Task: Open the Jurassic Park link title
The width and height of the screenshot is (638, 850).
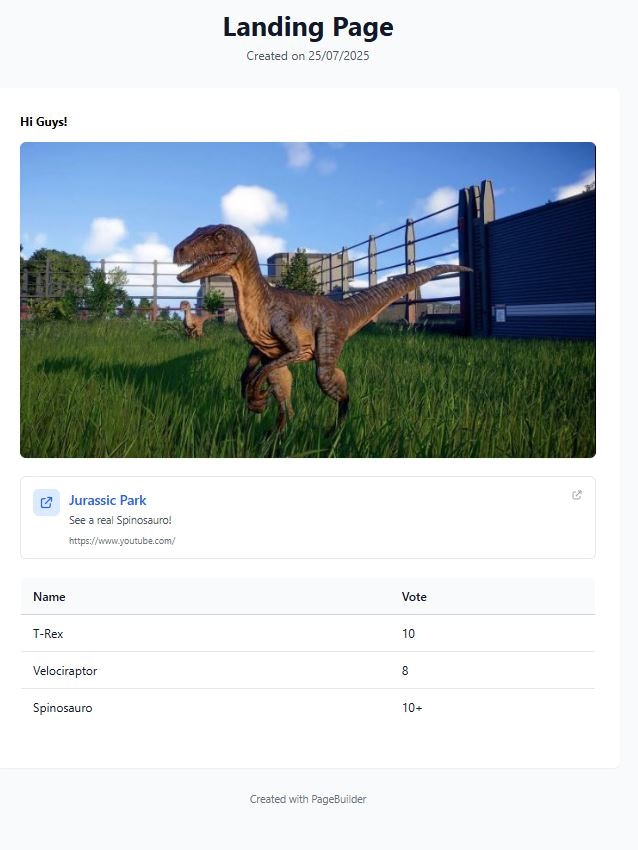Action: (x=107, y=500)
